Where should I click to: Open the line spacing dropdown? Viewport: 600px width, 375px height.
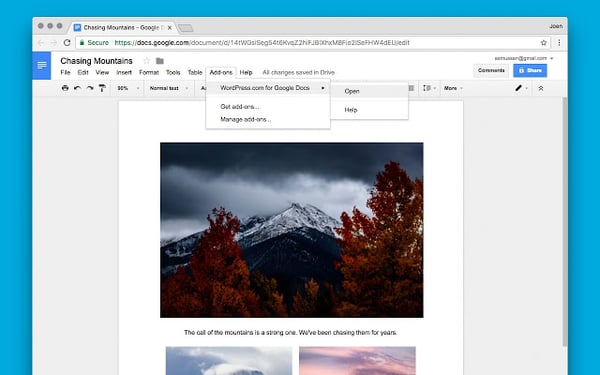pyautogui.click(x=429, y=88)
